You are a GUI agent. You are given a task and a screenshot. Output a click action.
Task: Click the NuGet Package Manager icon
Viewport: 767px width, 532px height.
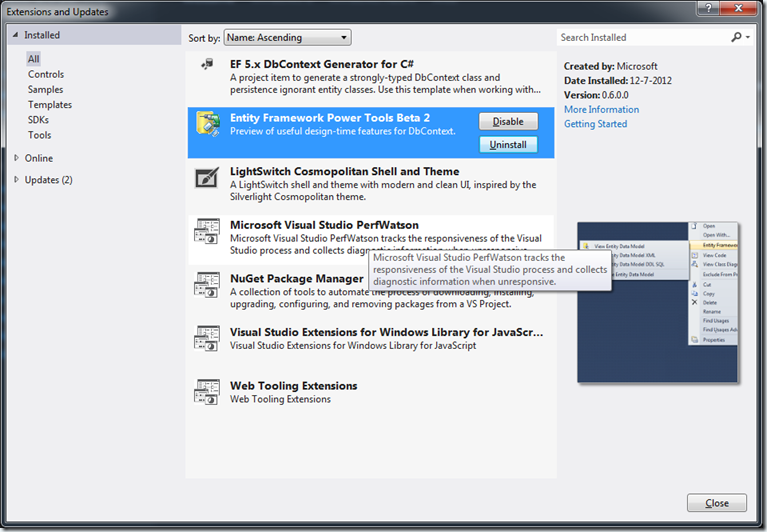(x=207, y=287)
